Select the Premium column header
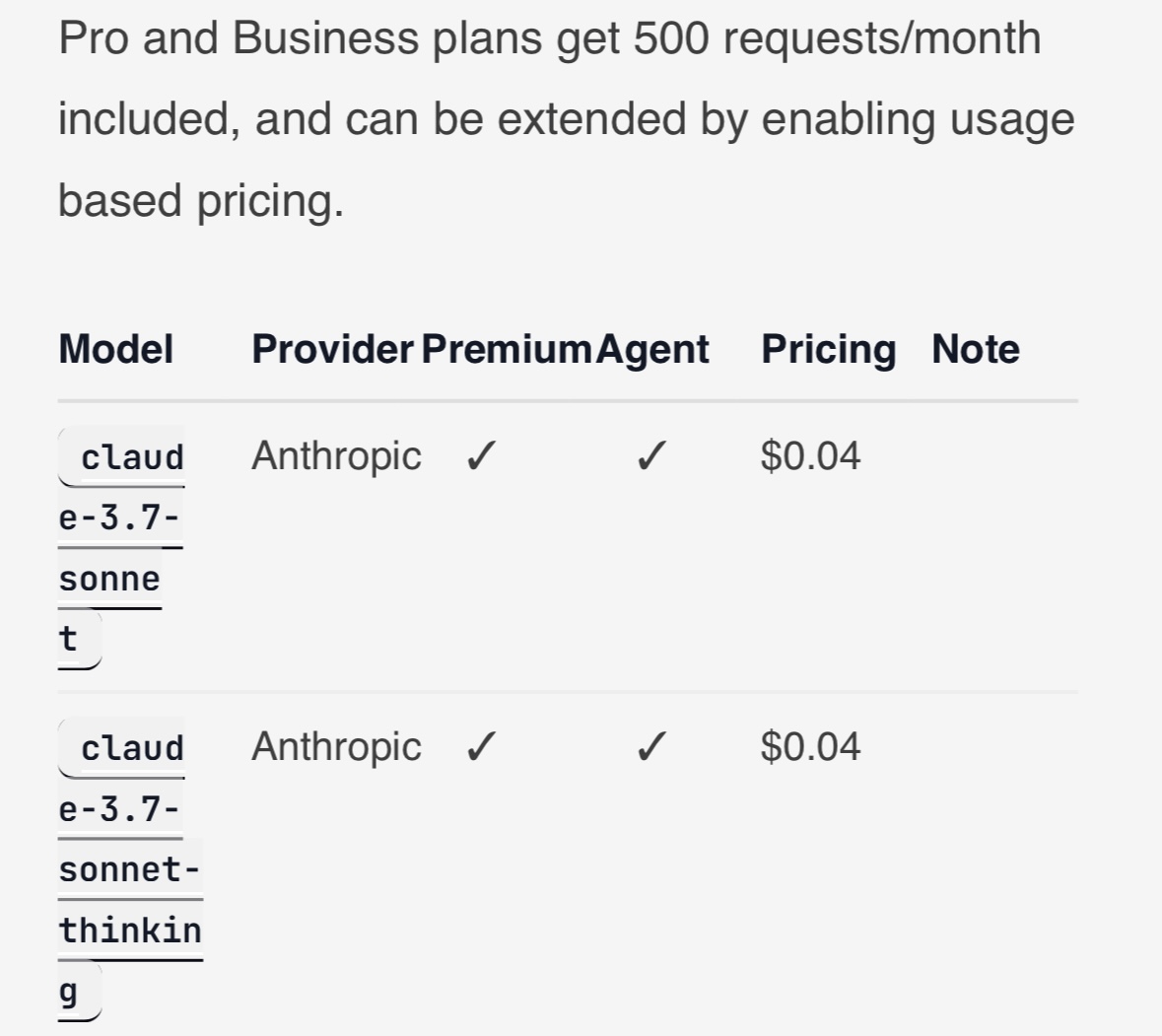The width and height of the screenshot is (1162, 1036). (507, 349)
